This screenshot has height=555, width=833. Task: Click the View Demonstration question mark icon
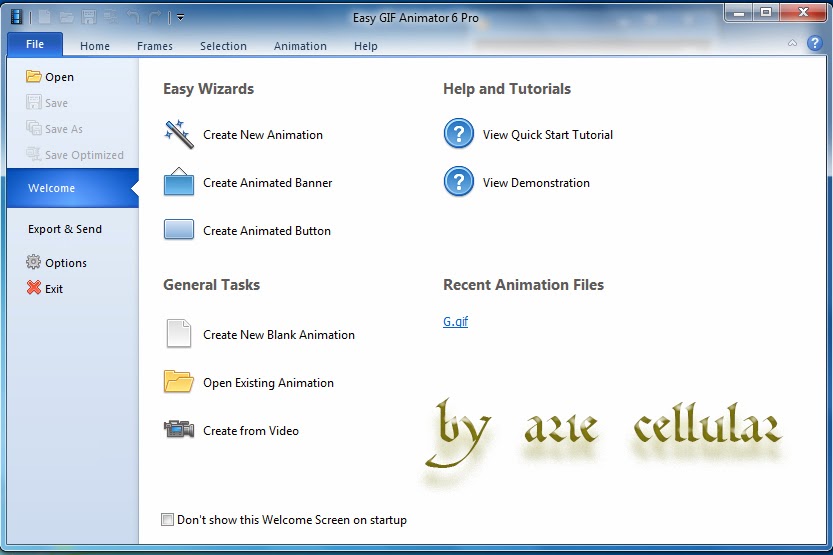point(458,182)
